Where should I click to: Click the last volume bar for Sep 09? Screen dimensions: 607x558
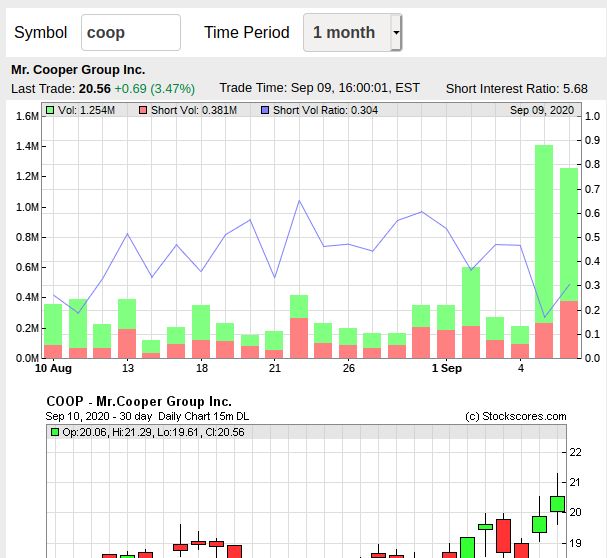coord(569,263)
